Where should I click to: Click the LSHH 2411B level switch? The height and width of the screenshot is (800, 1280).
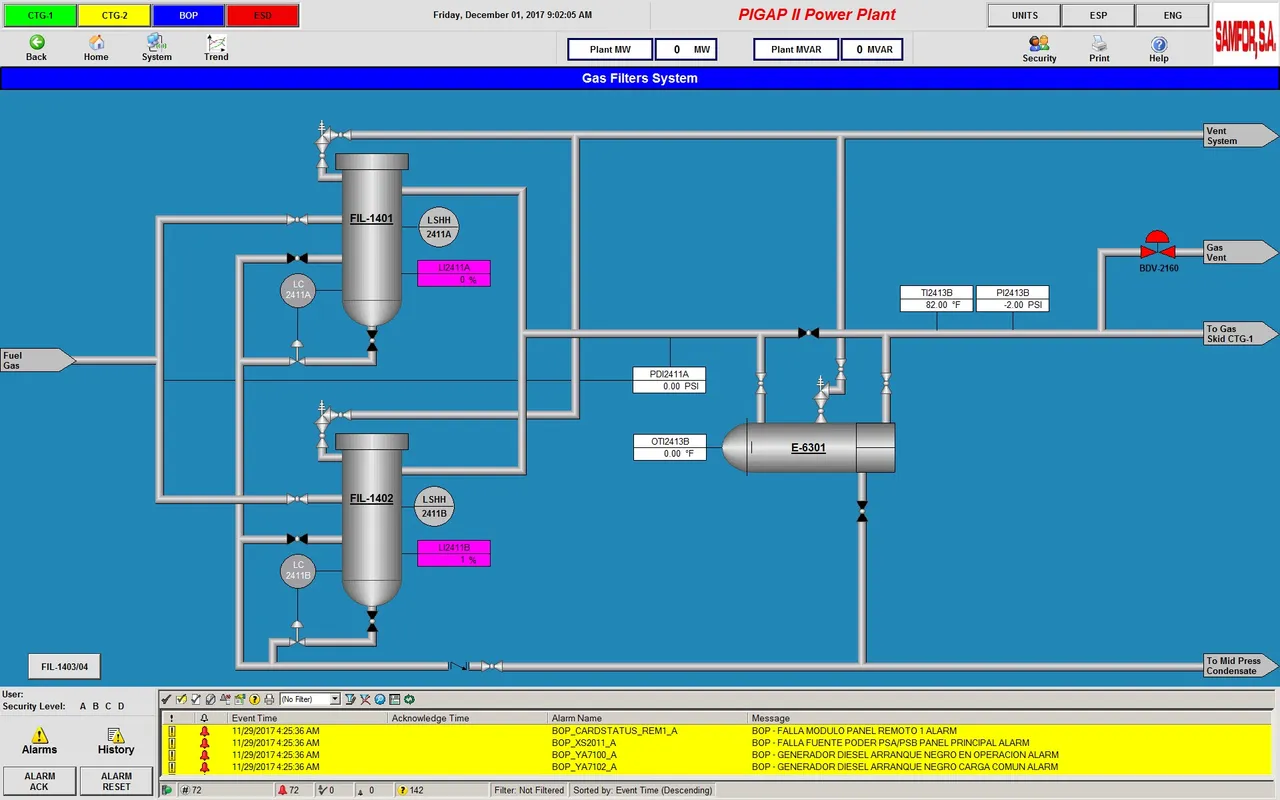pyautogui.click(x=434, y=506)
